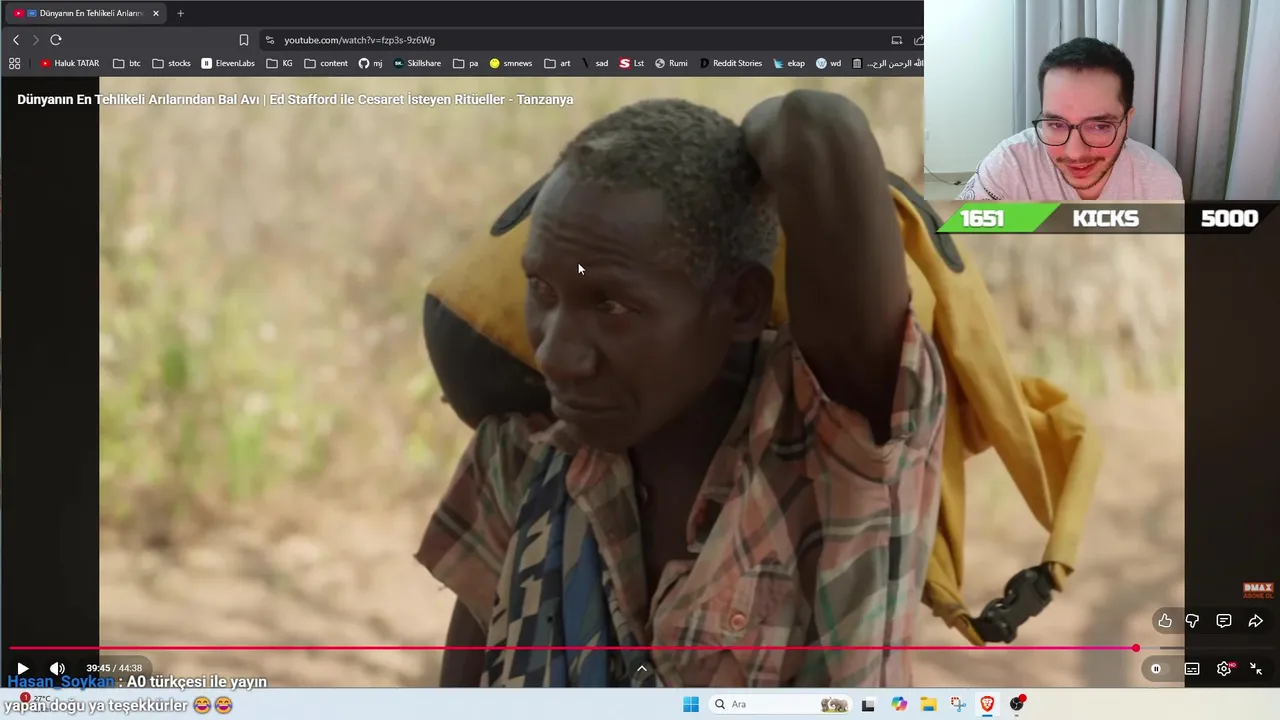Reload the current browser page

point(56,40)
